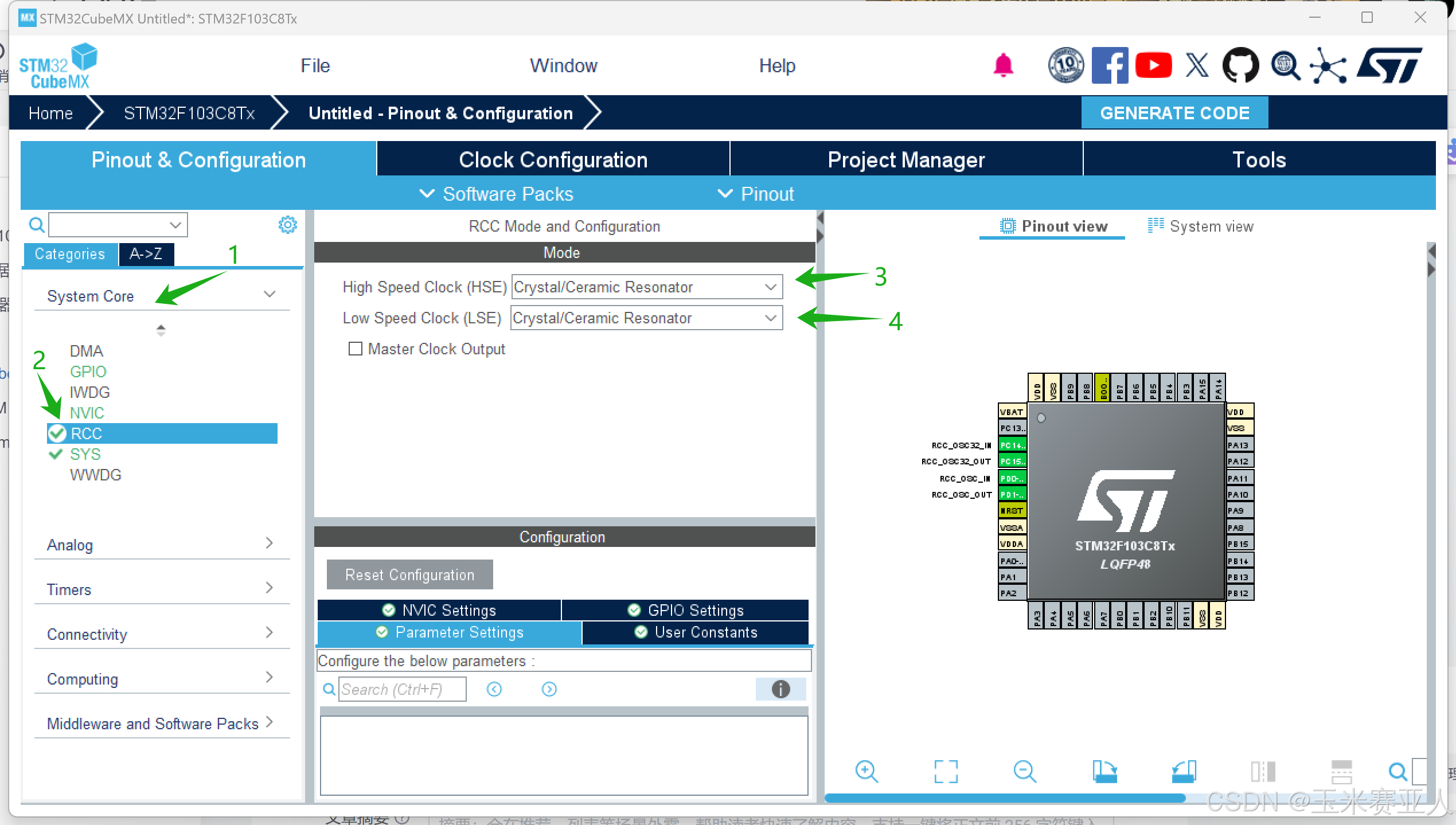The height and width of the screenshot is (825, 1456).
Task: Click the parameter Search (Ctrl+F) field
Action: (x=402, y=689)
